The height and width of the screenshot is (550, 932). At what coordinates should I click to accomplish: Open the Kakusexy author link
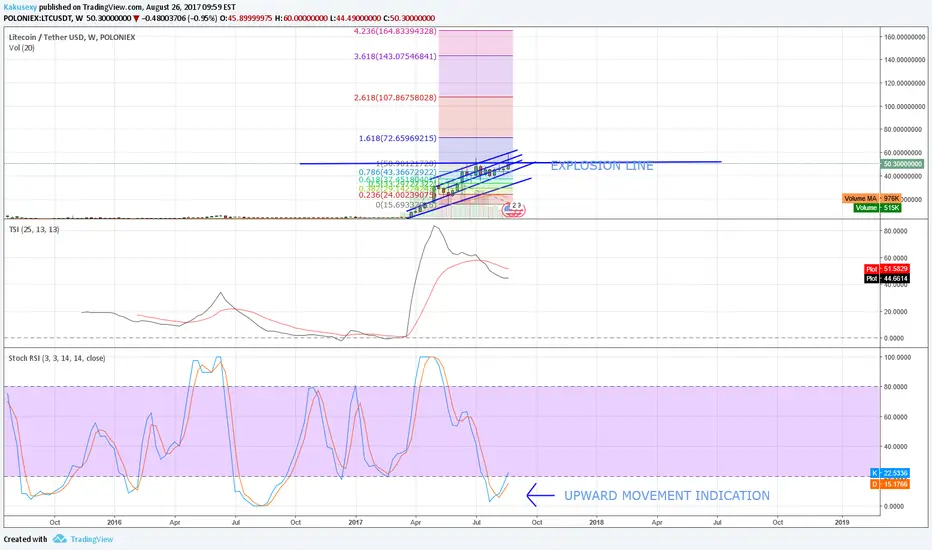pos(20,8)
